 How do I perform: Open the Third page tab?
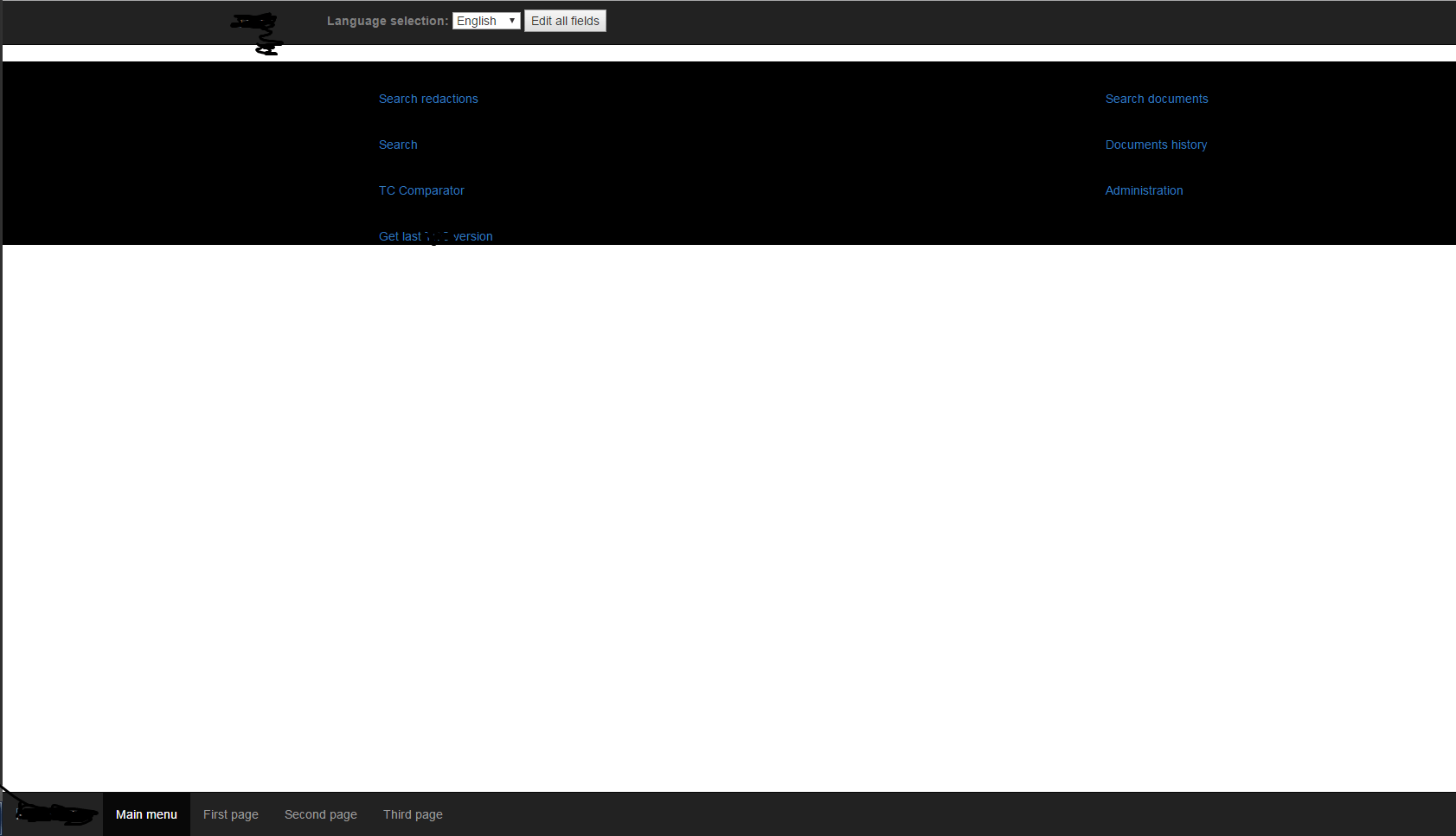pyautogui.click(x=413, y=814)
